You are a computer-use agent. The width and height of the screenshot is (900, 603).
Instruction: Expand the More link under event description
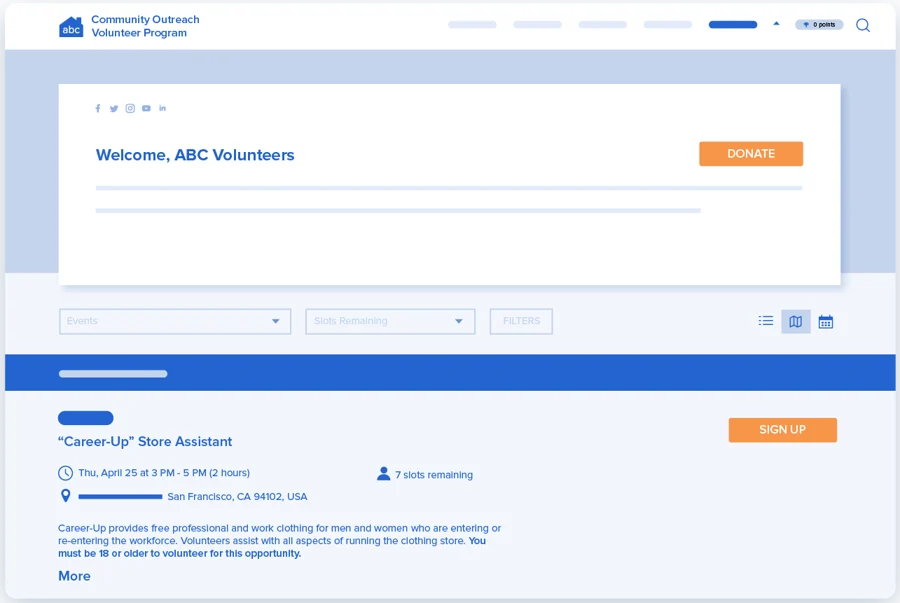pyautogui.click(x=74, y=576)
